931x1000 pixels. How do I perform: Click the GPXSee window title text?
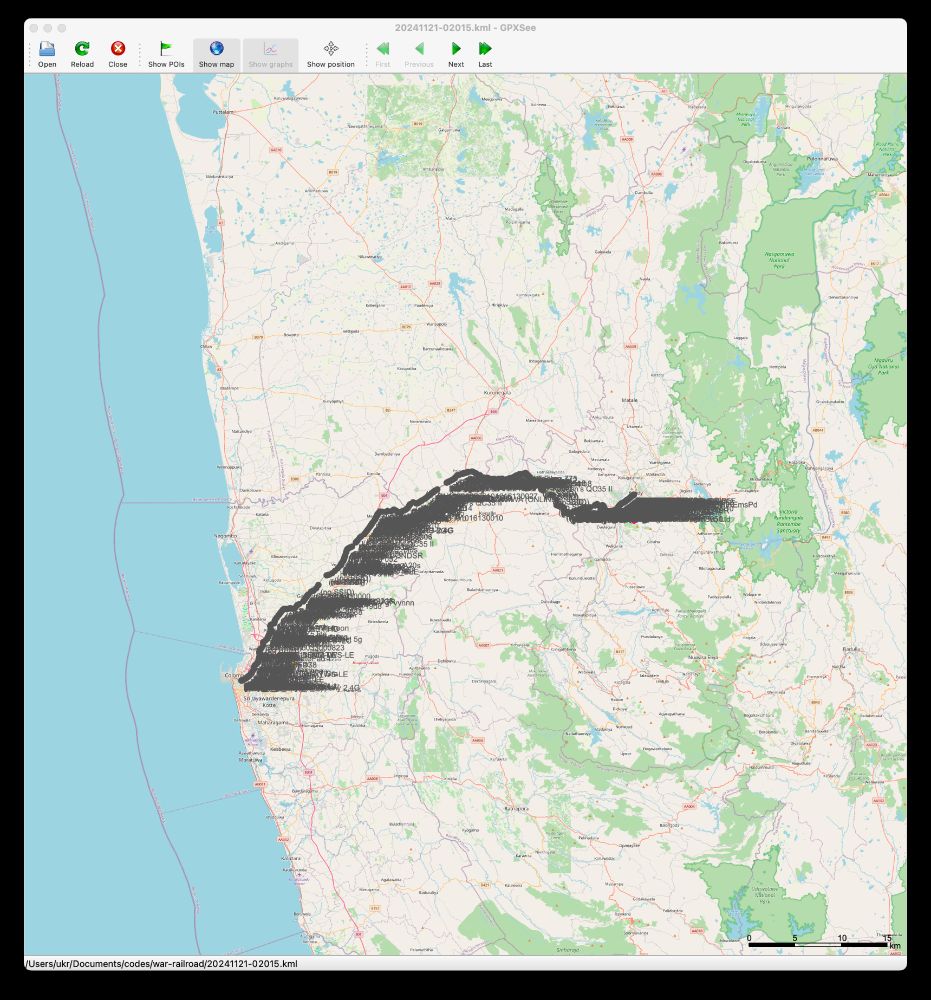tap(465, 27)
